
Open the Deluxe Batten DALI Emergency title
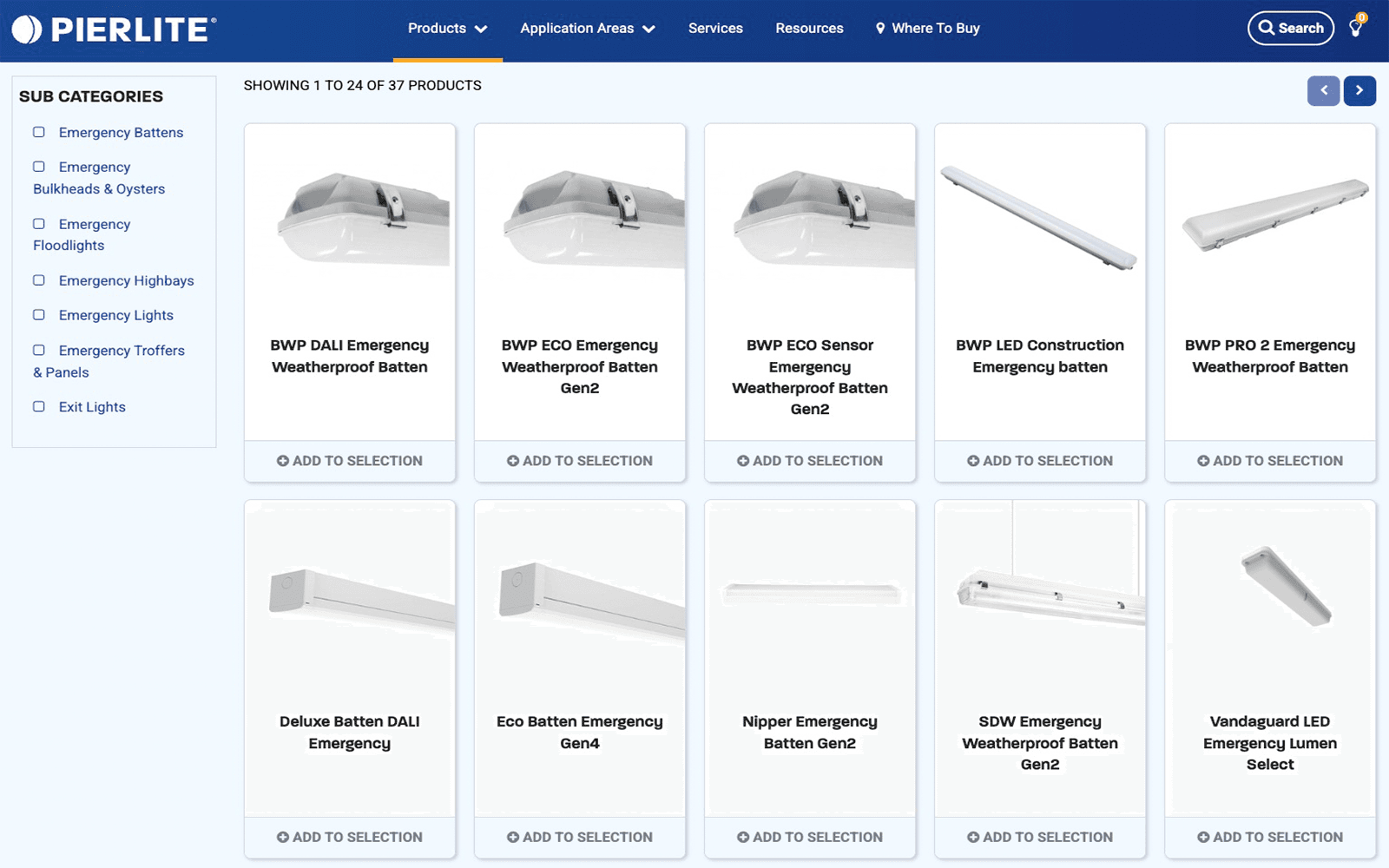(350, 733)
